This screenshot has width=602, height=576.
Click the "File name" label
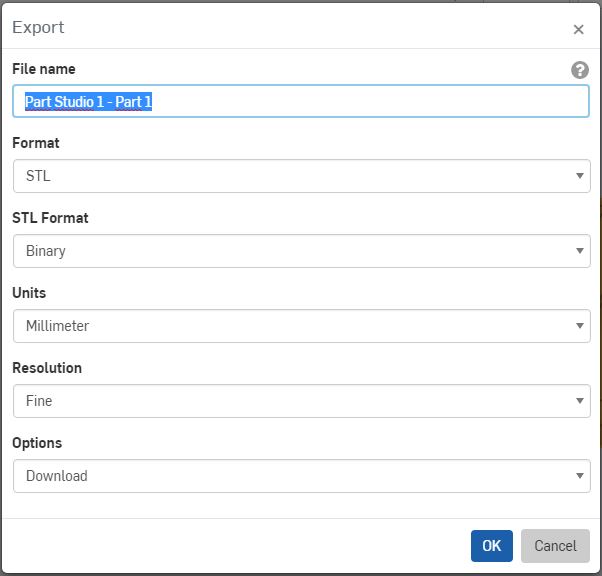pyautogui.click(x=43, y=69)
